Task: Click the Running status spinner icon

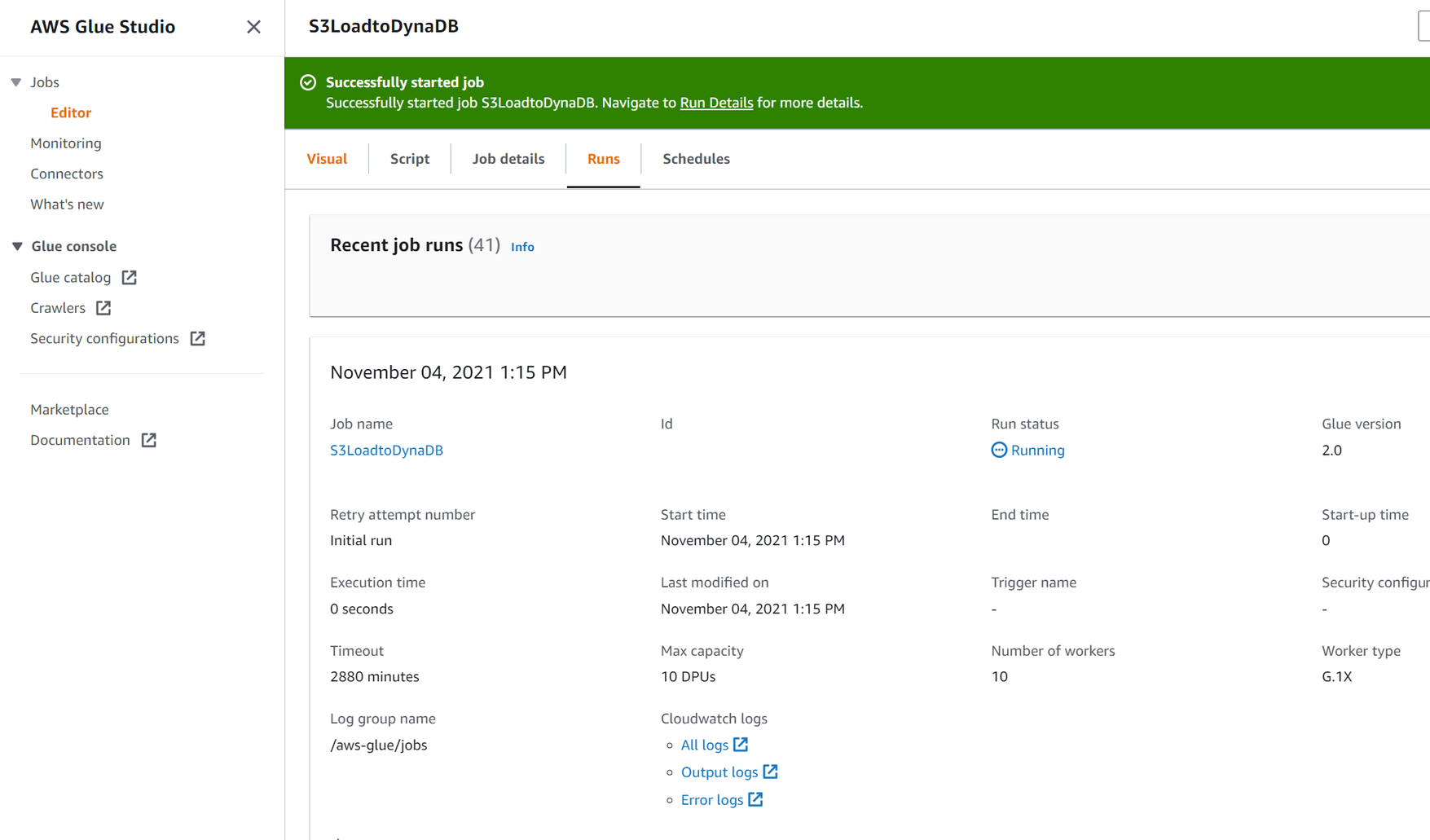Action: [x=1000, y=450]
